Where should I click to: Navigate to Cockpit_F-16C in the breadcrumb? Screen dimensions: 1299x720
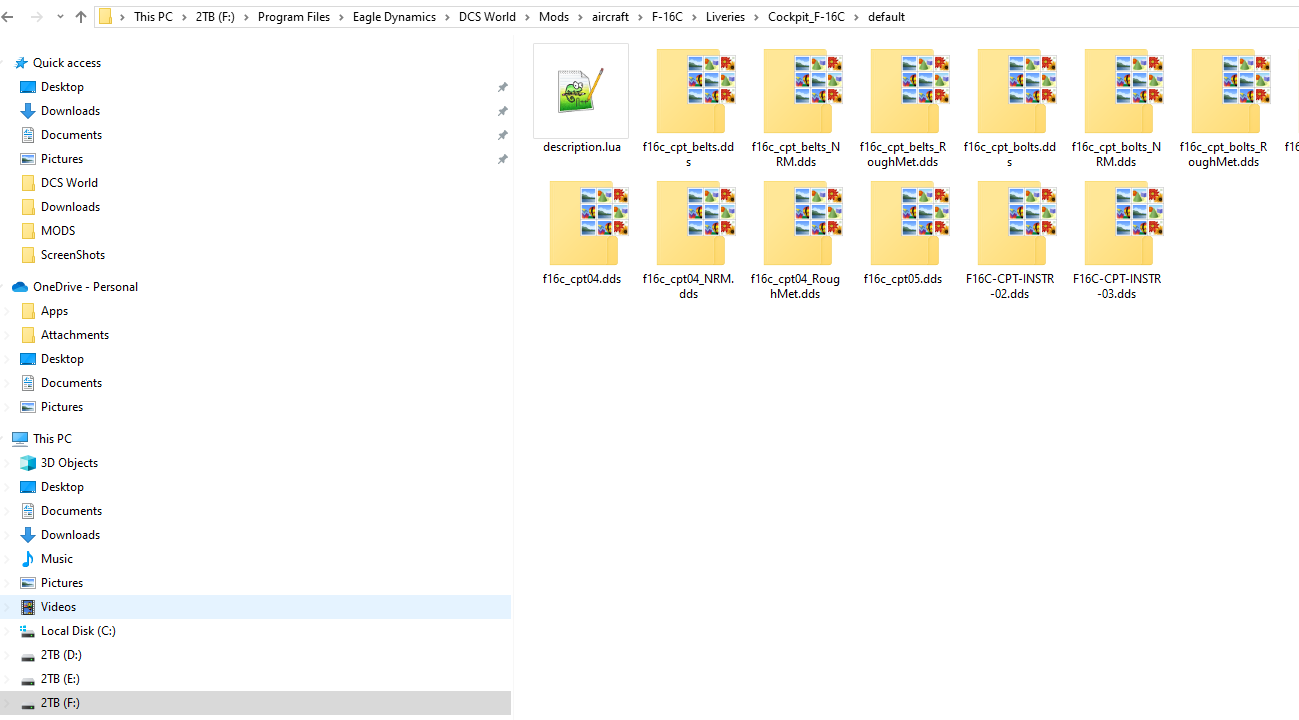coord(806,17)
